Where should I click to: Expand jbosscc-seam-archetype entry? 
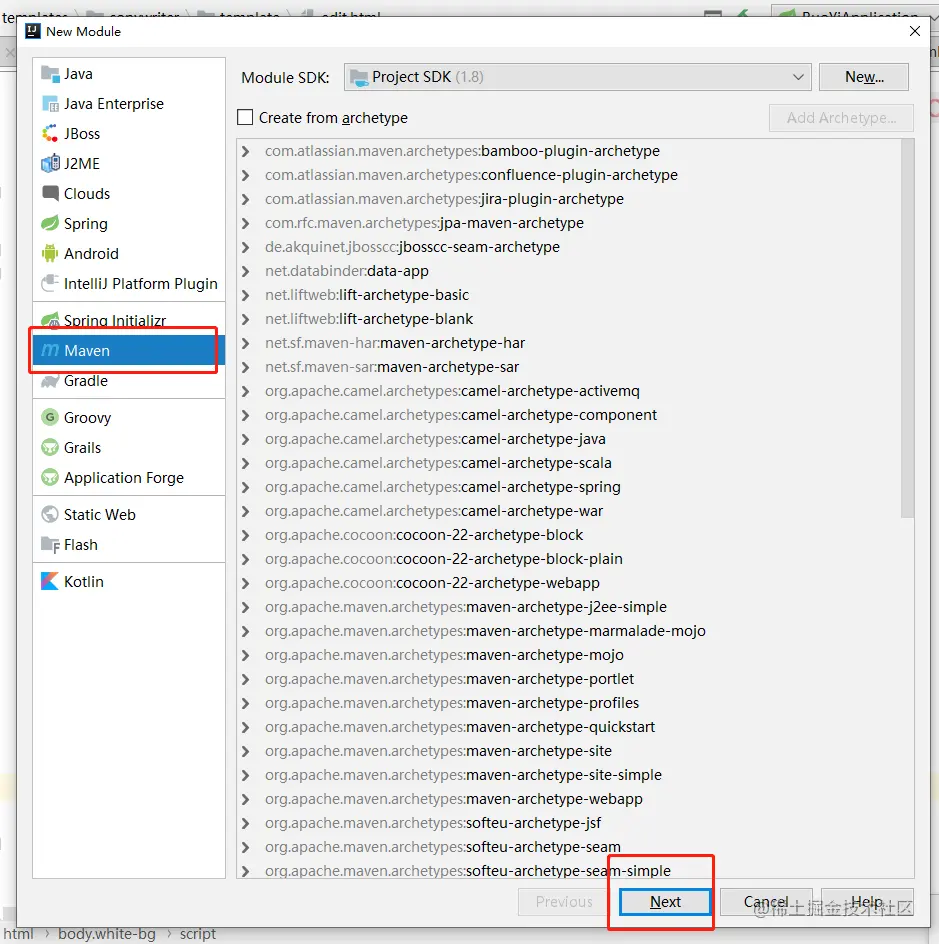tap(246, 247)
